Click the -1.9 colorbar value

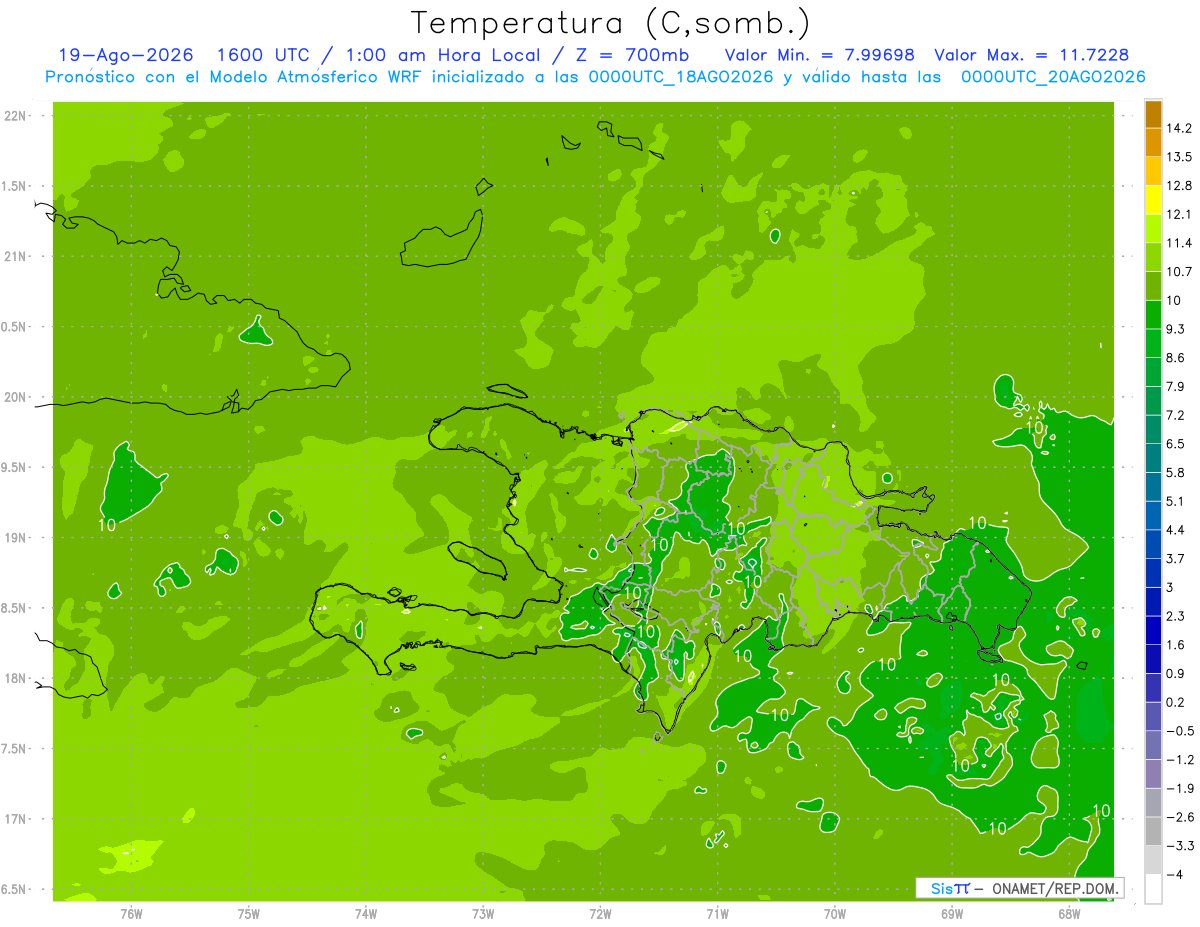[x=1179, y=789]
